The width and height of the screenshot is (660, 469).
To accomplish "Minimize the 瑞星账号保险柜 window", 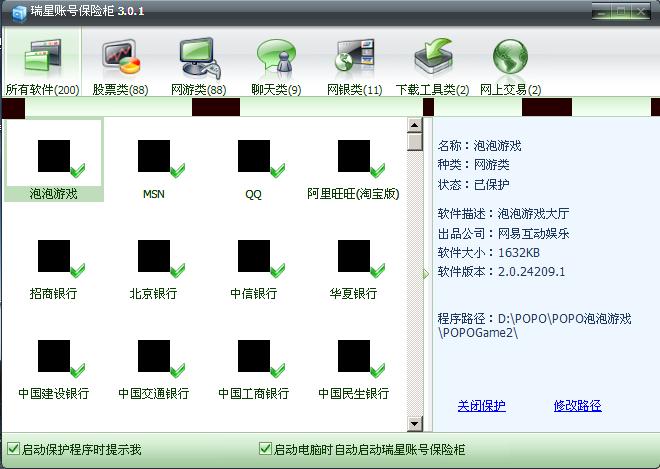I will 602,11.
